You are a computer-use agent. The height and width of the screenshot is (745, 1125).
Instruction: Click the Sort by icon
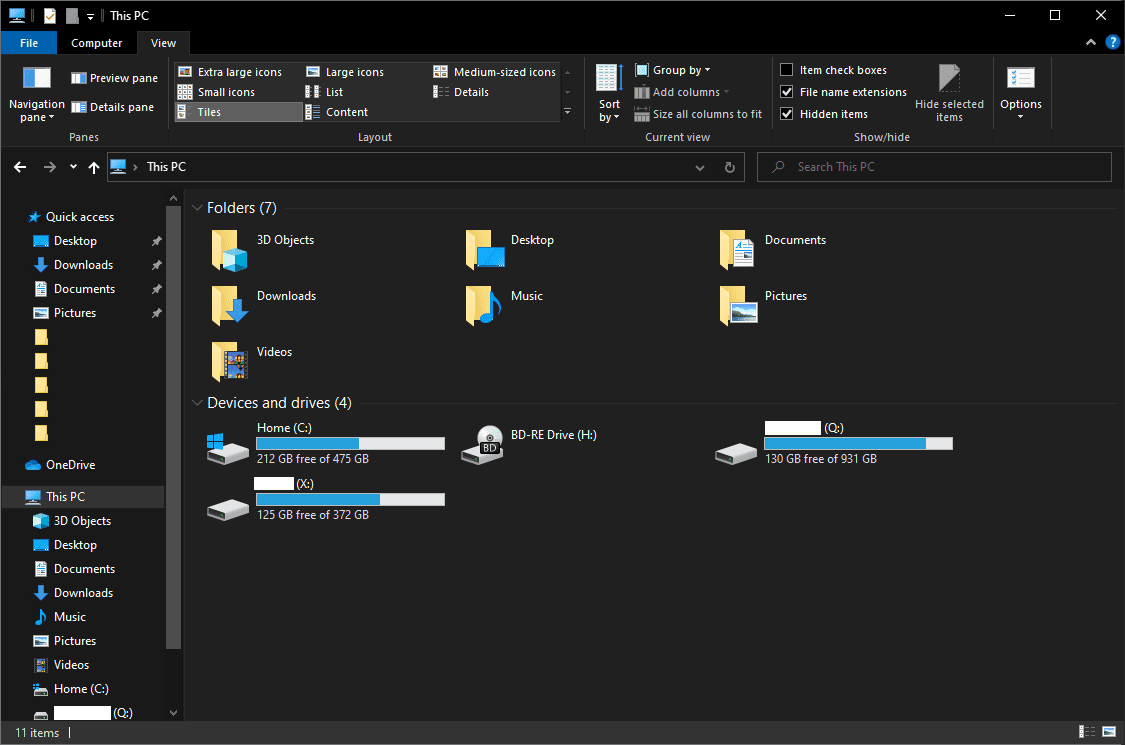(x=609, y=78)
